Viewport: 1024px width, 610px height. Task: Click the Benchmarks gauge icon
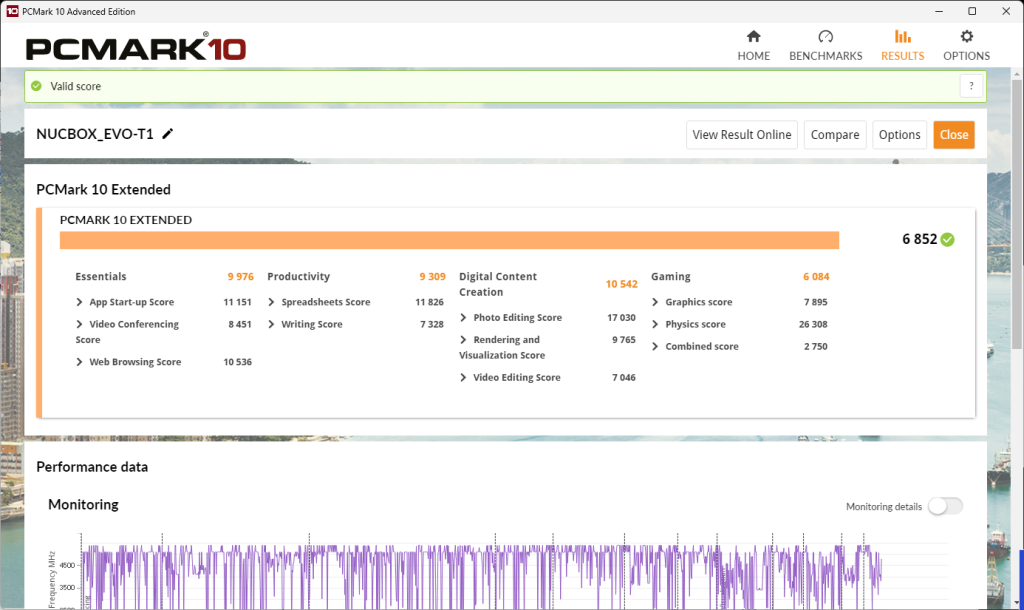[x=825, y=36]
